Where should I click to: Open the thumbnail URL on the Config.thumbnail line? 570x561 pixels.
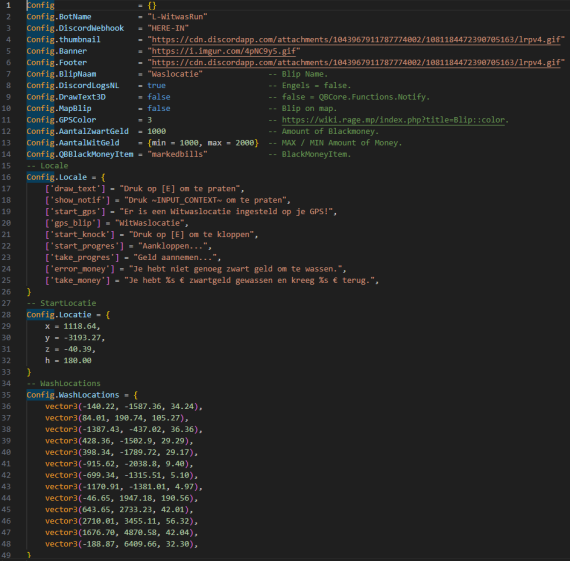click(x=356, y=40)
